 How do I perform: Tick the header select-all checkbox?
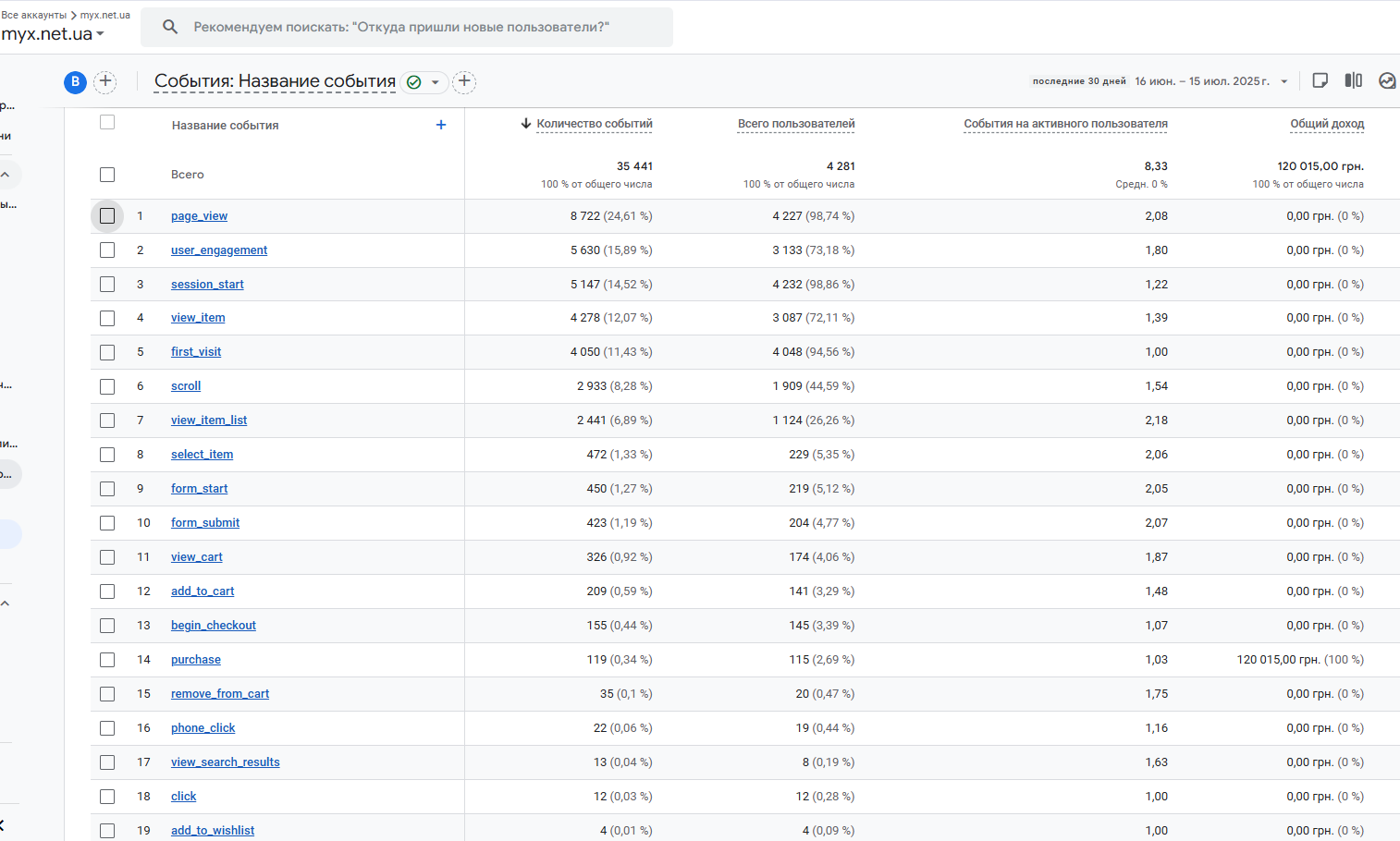tap(107, 122)
